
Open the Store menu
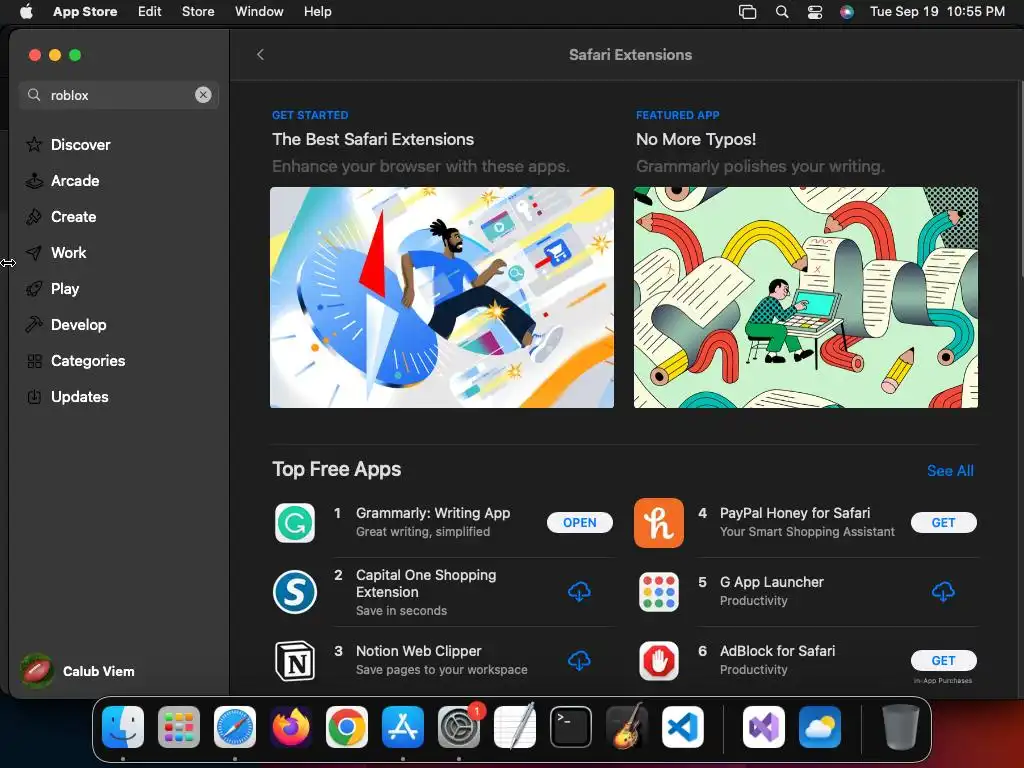(198, 11)
